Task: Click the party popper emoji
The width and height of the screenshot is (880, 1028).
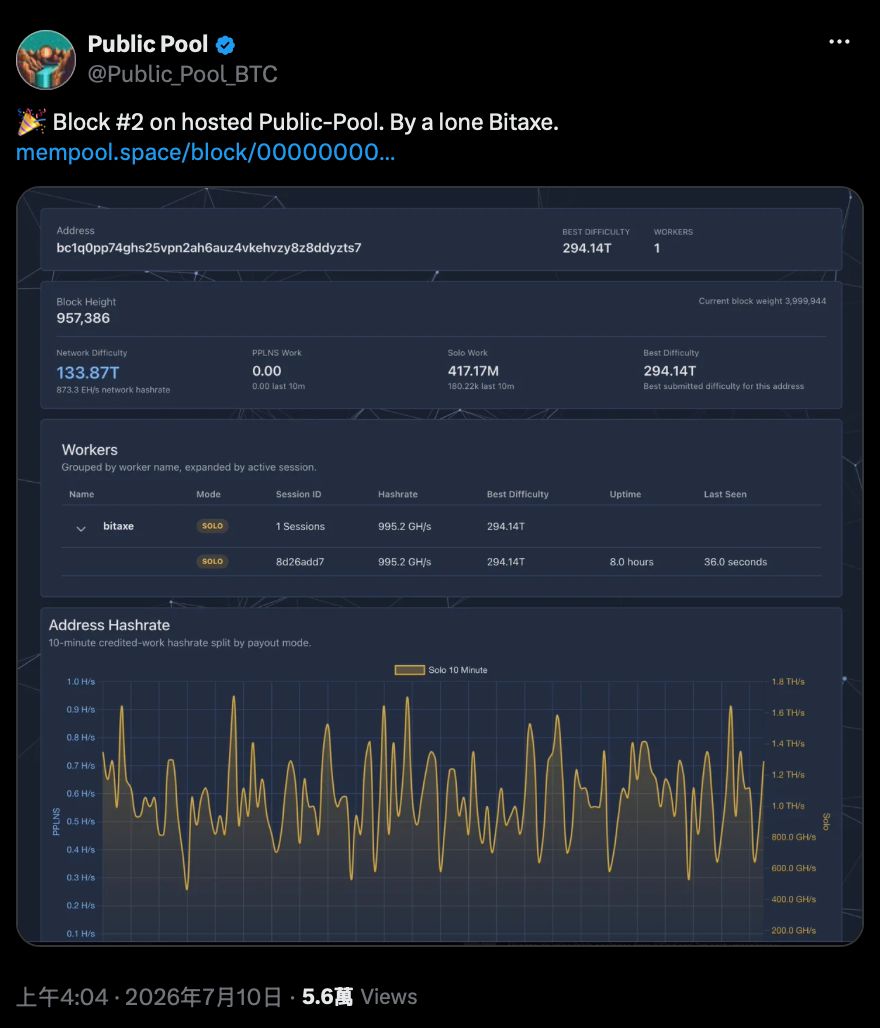Action: pyautogui.click(x=31, y=122)
